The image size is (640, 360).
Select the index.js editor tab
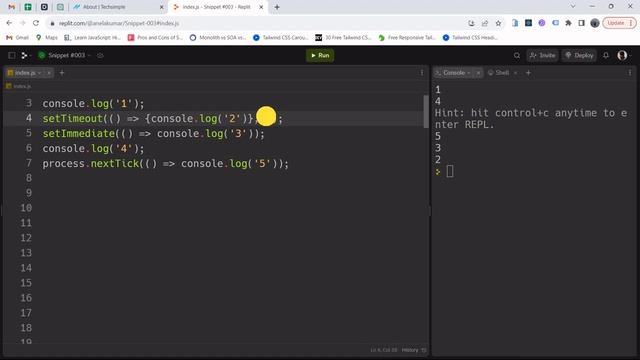click(24, 73)
